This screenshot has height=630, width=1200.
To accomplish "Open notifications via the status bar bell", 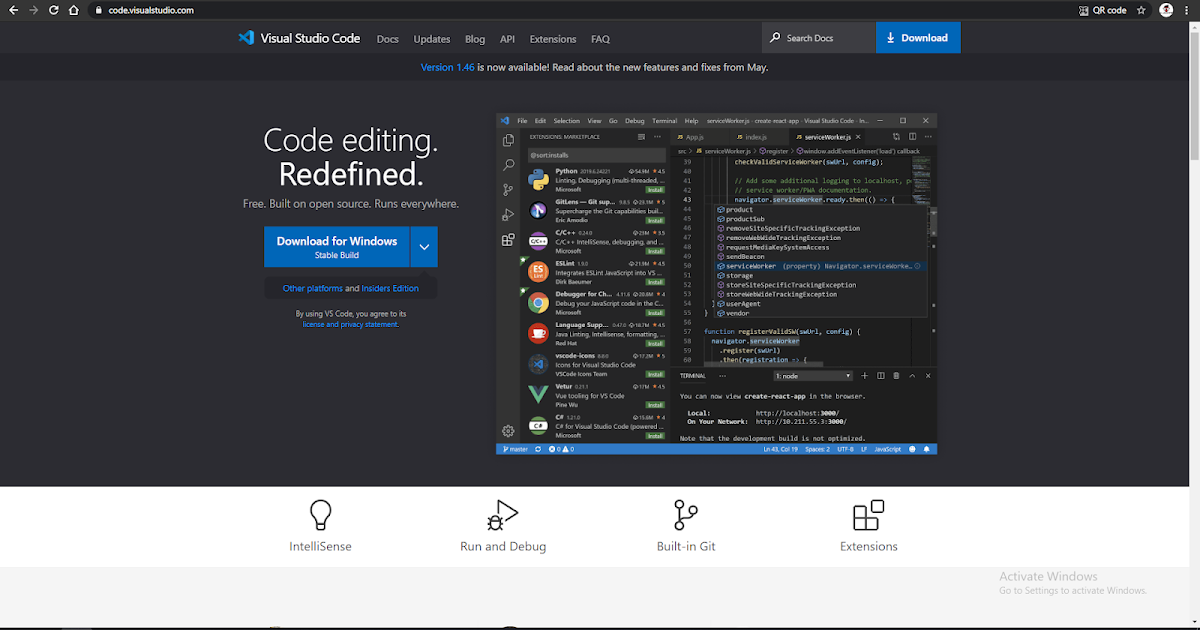I will 926,448.
